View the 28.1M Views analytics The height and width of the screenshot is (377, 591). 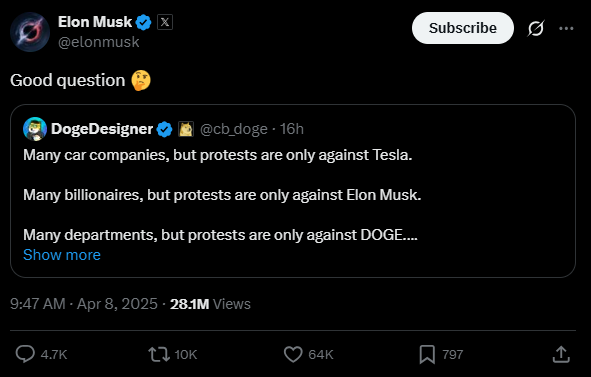(x=210, y=304)
